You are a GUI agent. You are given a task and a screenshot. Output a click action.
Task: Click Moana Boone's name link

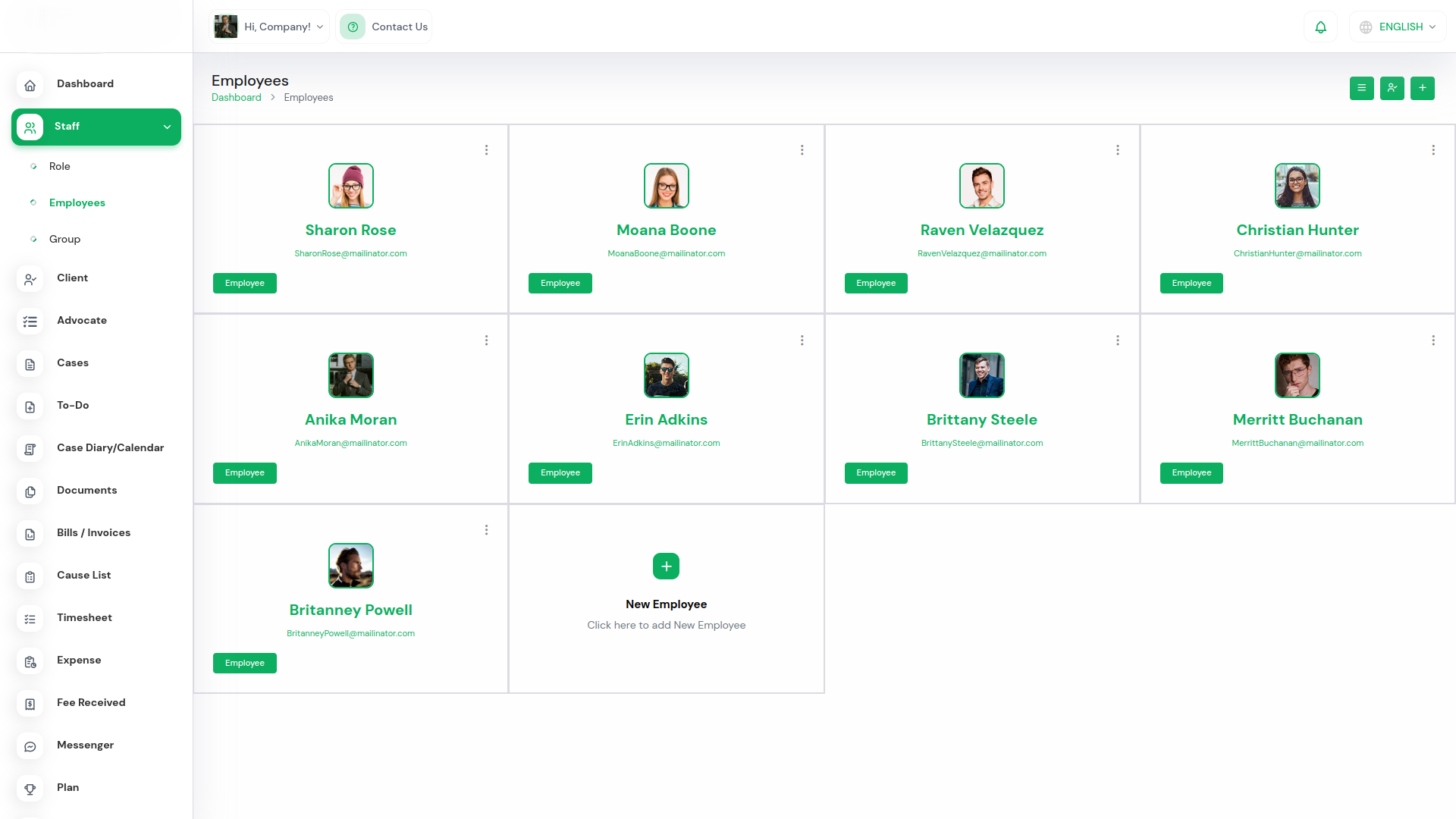[666, 230]
